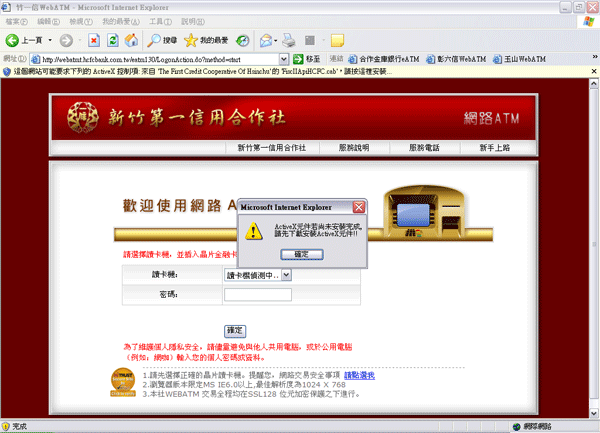Open the 服務說明 nav link

pyautogui.click(x=354, y=148)
